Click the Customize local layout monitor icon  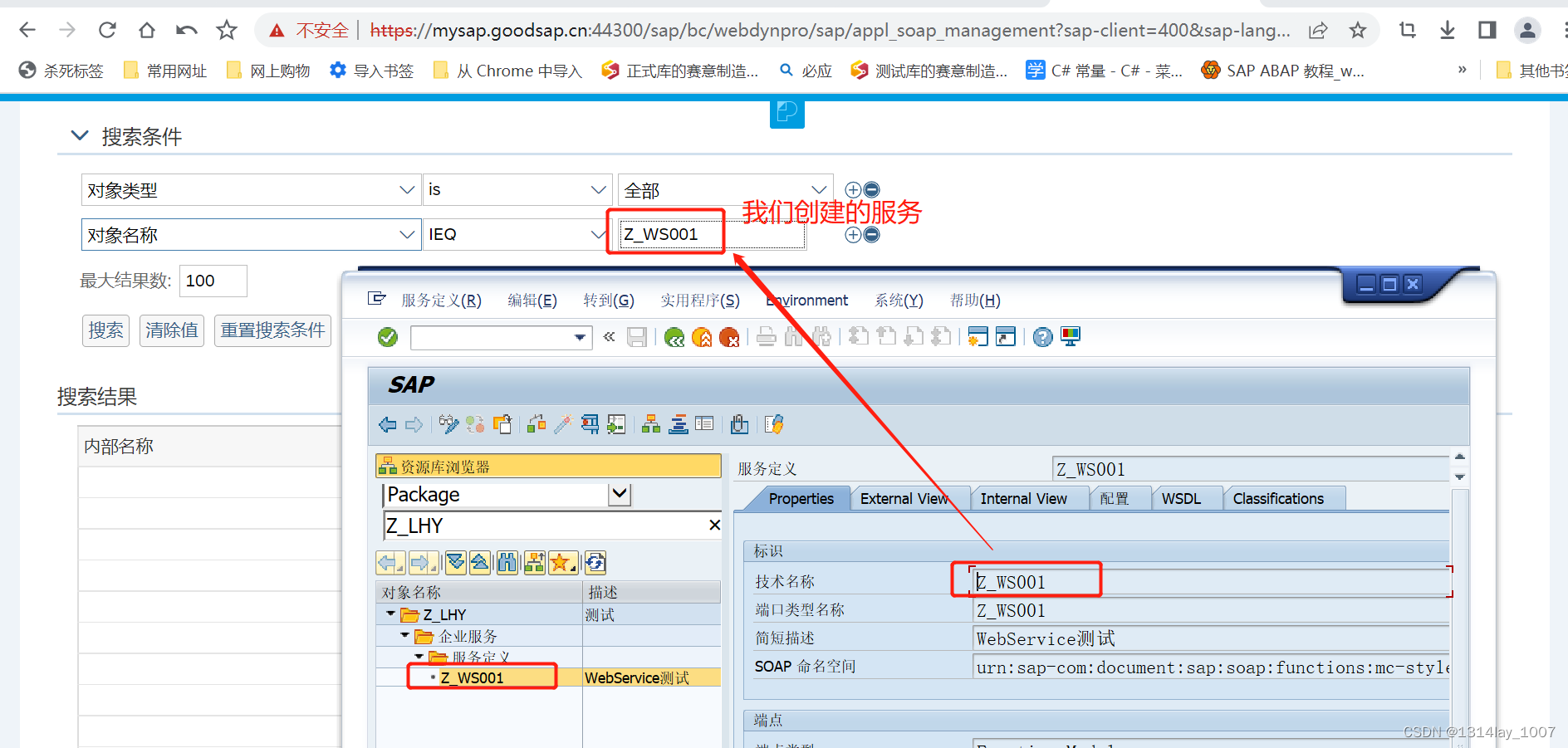click(1071, 337)
